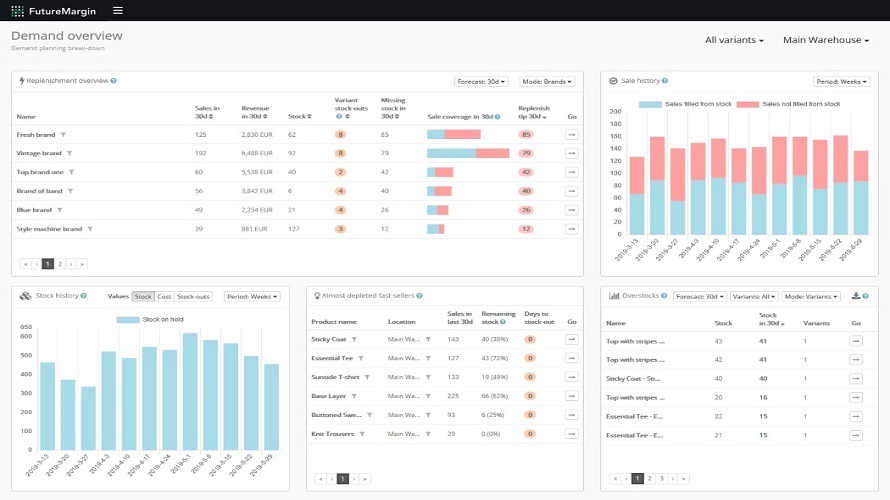Switch Stock history values to Stock-outs

193,296
